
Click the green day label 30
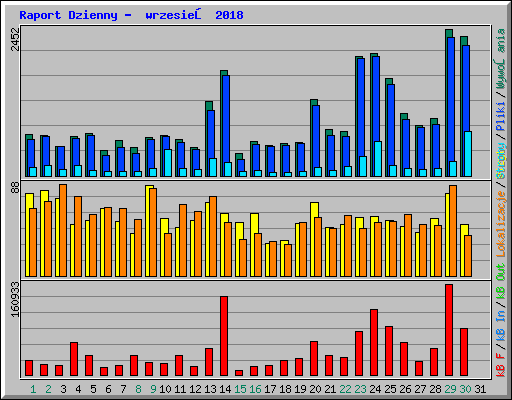[x=465, y=389]
